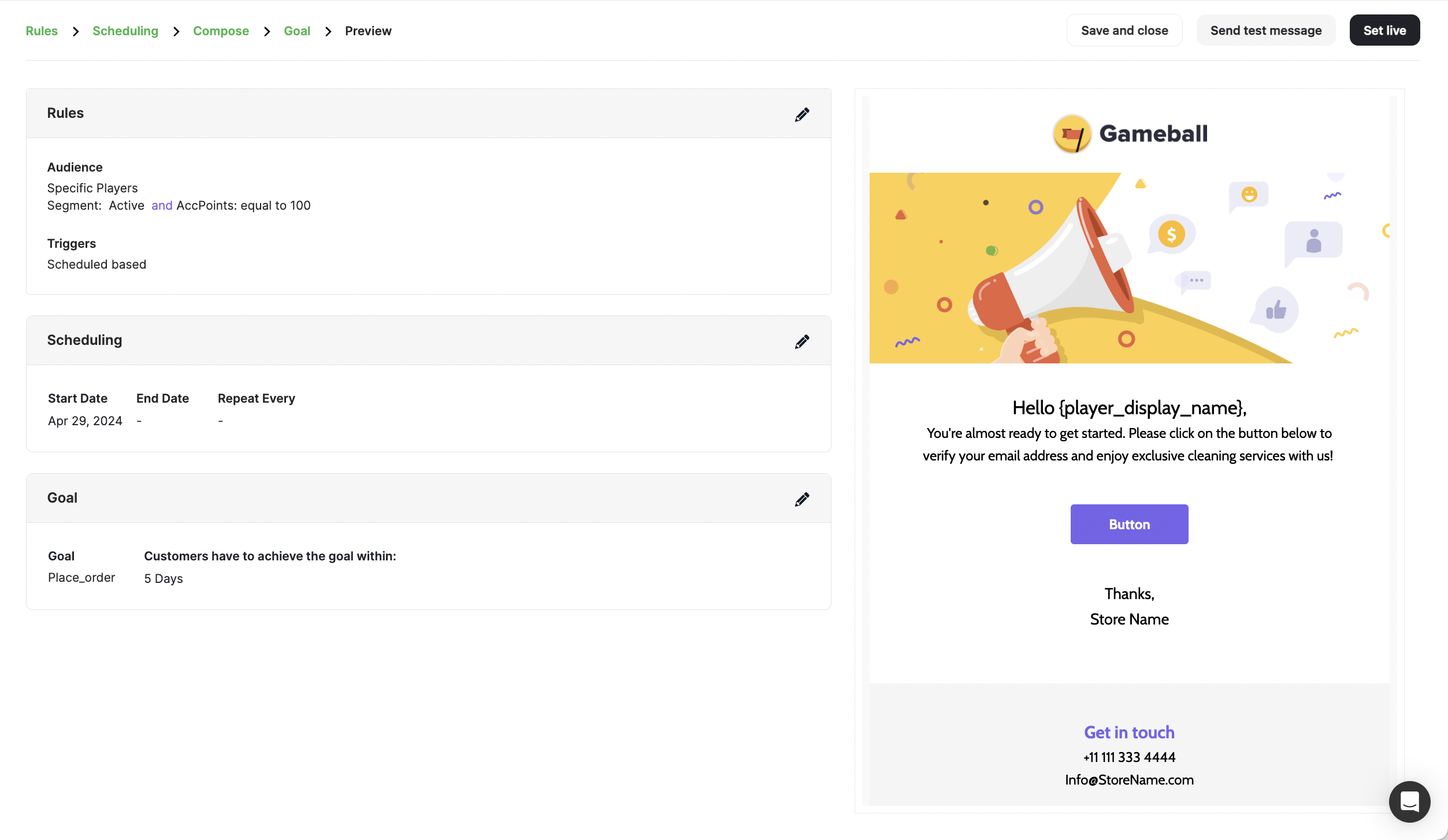
Task: Click Save and close
Action: 1124,29
